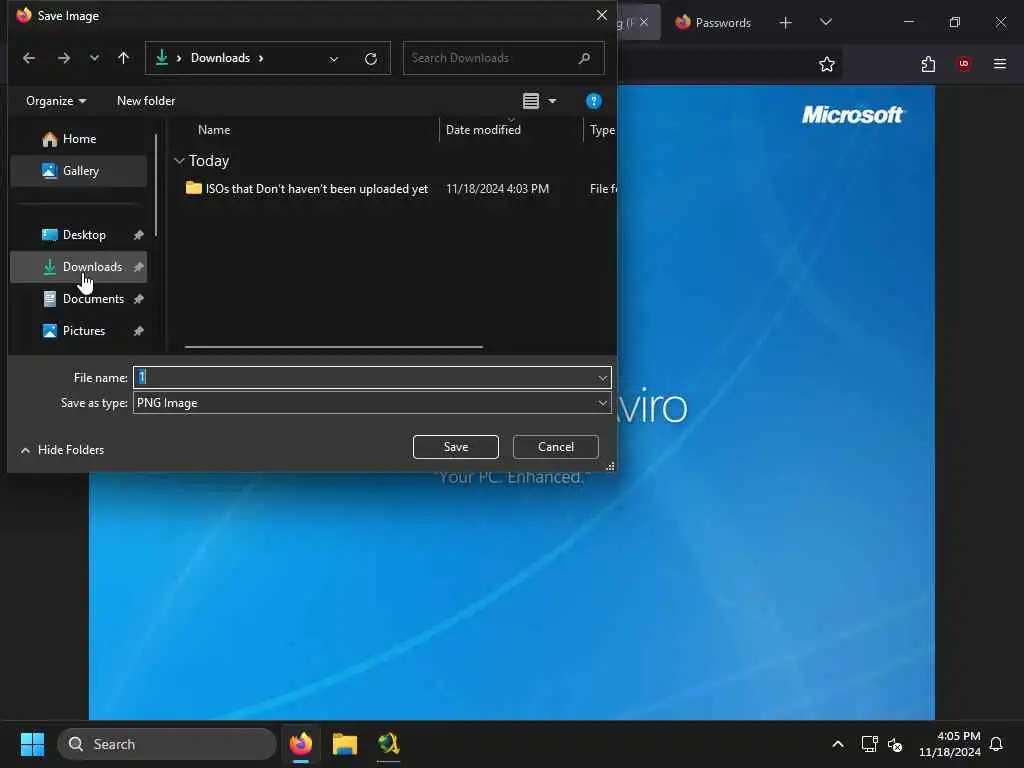Open the view options dropdown arrow

click(552, 101)
